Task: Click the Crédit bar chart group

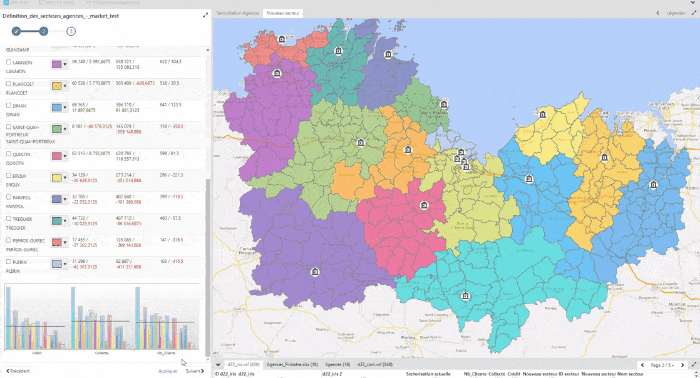Action: pyautogui.click(x=36, y=318)
